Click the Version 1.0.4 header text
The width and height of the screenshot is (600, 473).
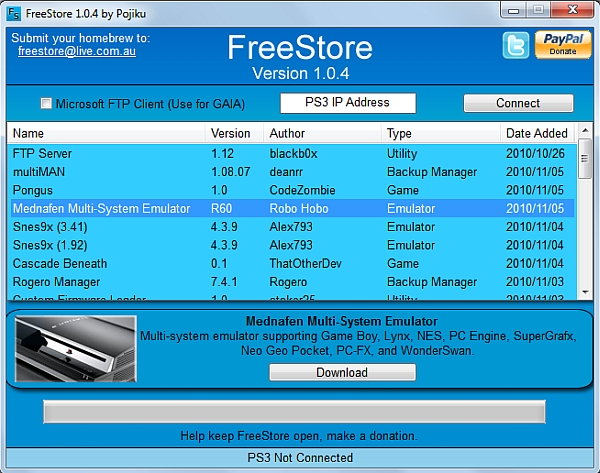(300, 73)
